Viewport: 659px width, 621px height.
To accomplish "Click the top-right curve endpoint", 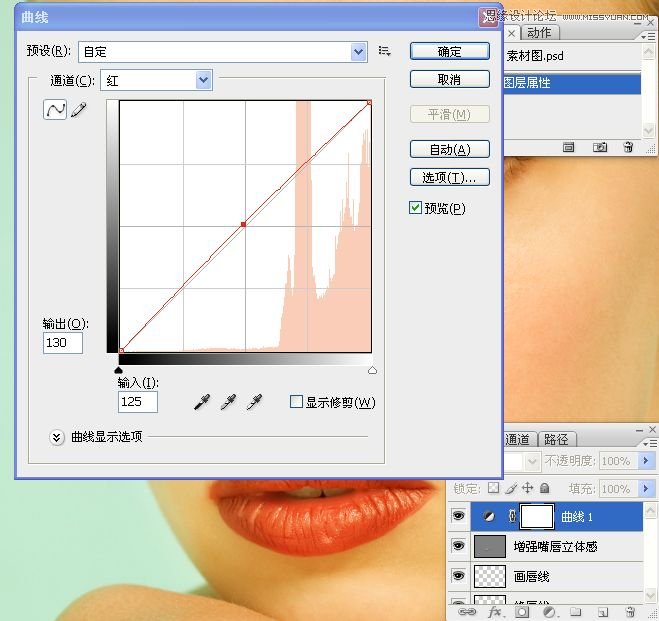I will tap(369, 103).
